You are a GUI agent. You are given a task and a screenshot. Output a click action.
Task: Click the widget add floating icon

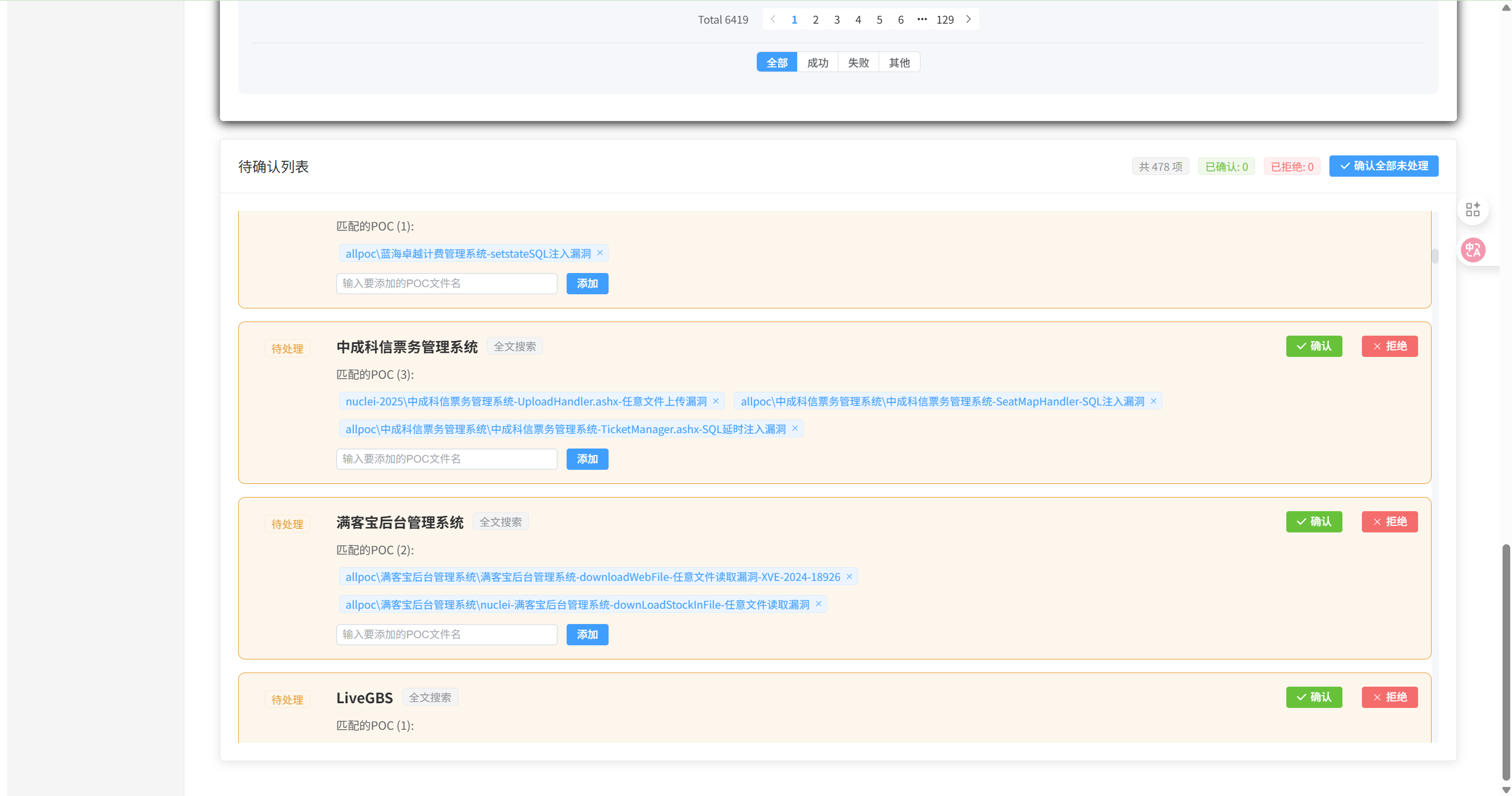[x=1472, y=209]
